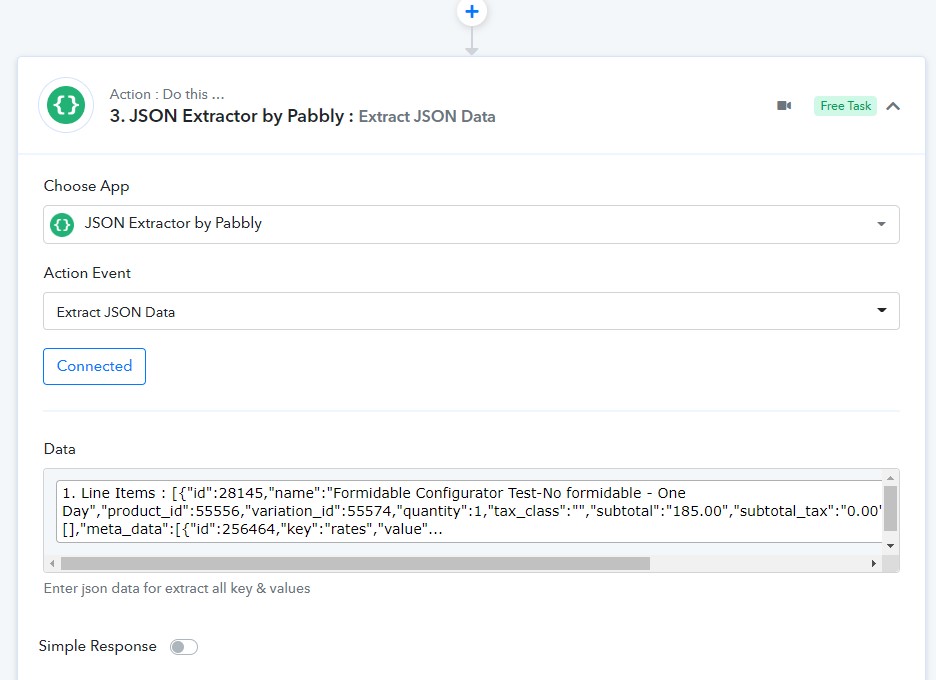Image resolution: width=936 pixels, height=680 pixels.
Task: Collapse the step with the up chevron
Action: coord(893,106)
